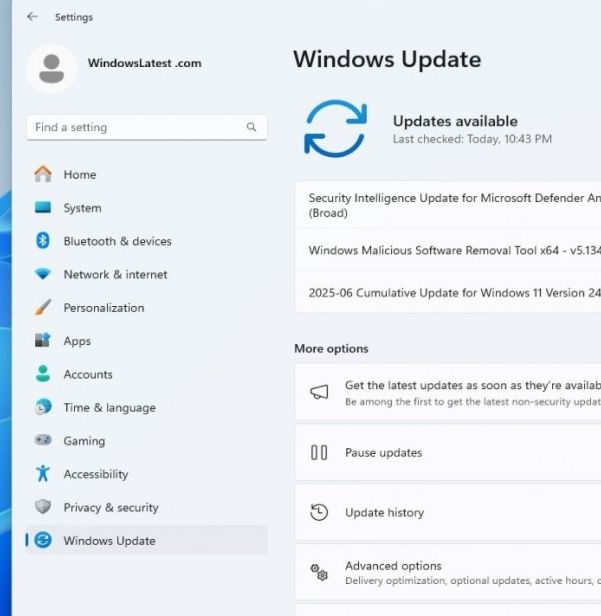This screenshot has height=616, width=601.
Task: Select Security Intelligence Update for Defender row
Action: pyautogui.click(x=448, y=205)
